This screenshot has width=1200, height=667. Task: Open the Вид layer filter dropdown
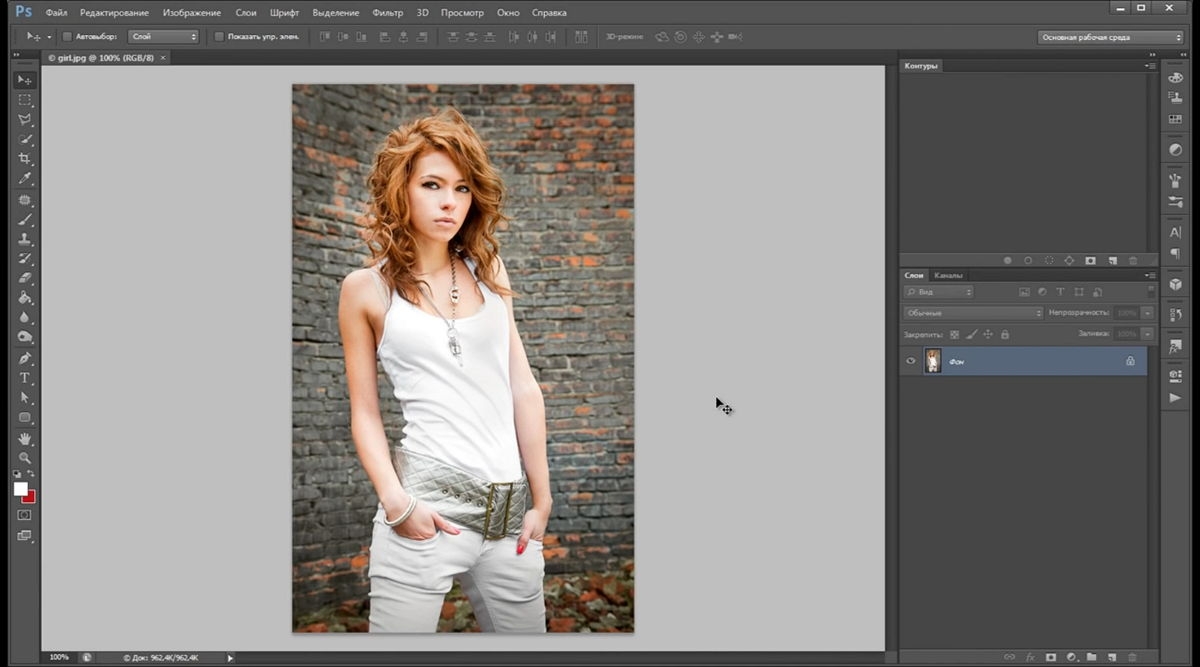pos(938,292)
